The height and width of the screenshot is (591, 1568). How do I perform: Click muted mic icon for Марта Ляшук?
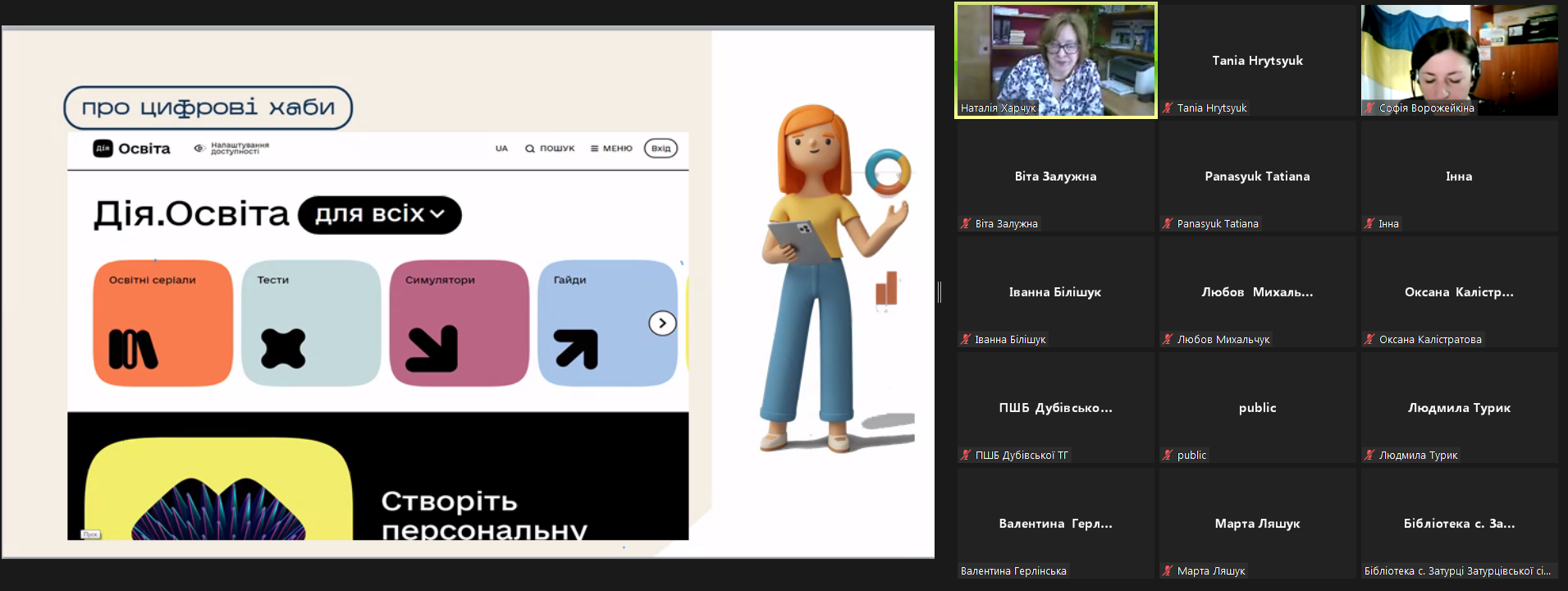tap(1168, 570)
